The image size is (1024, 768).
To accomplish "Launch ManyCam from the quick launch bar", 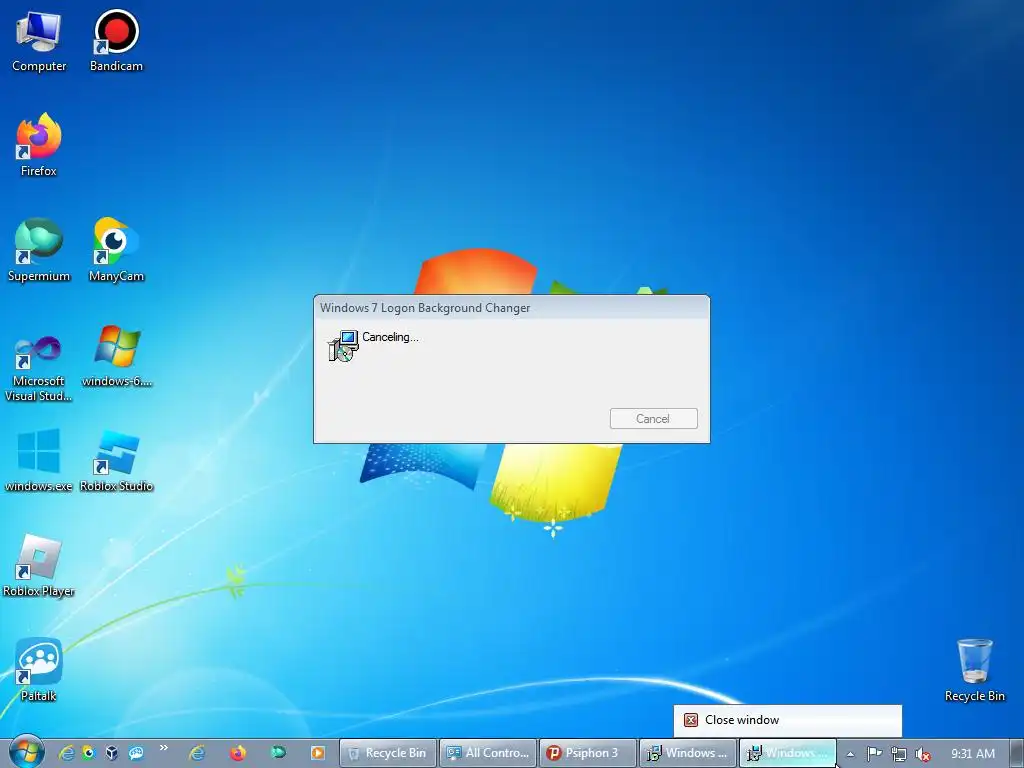I will (88, 753).
